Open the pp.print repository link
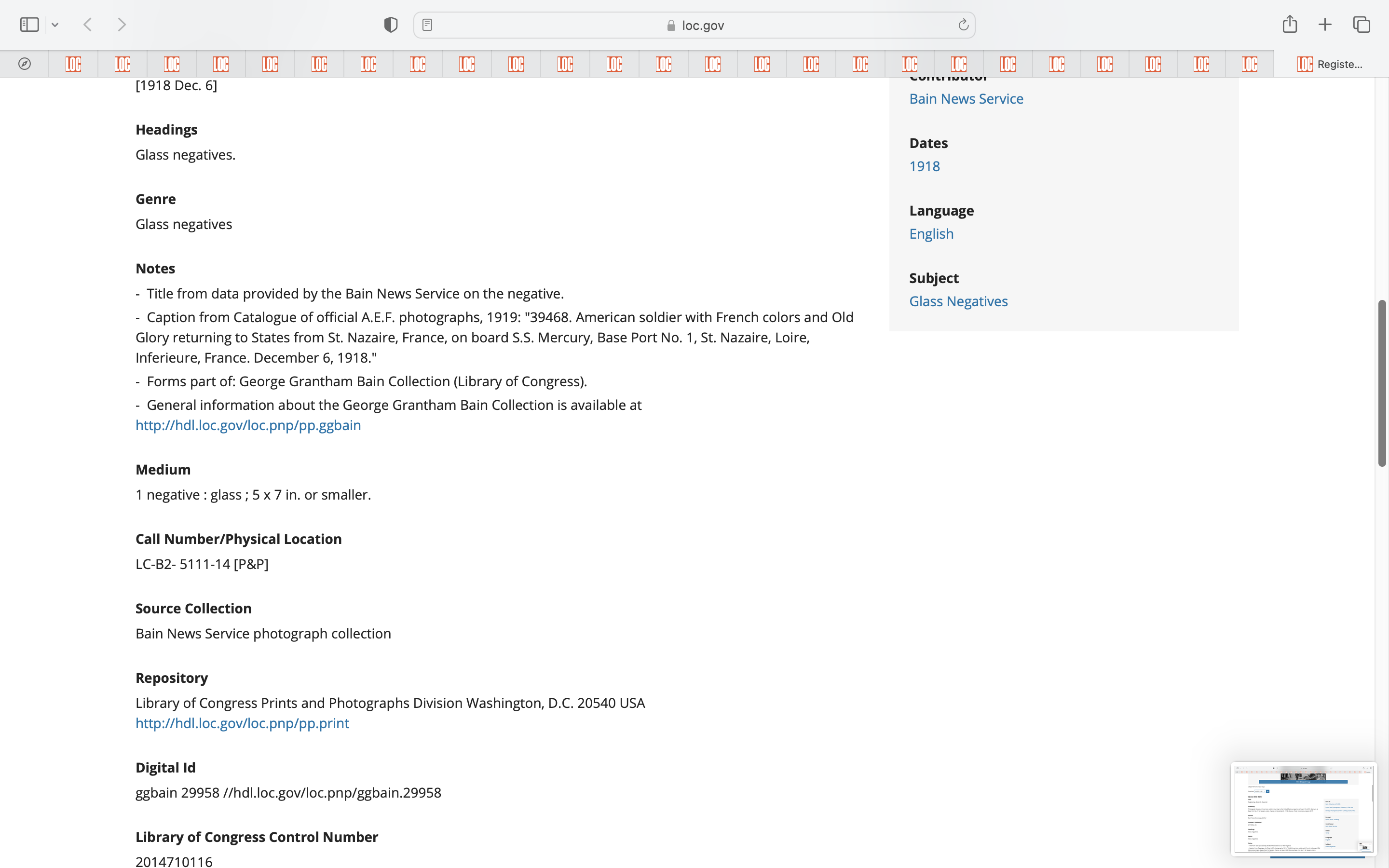This screenshot has height=868, width=1389. coord(242,723)
